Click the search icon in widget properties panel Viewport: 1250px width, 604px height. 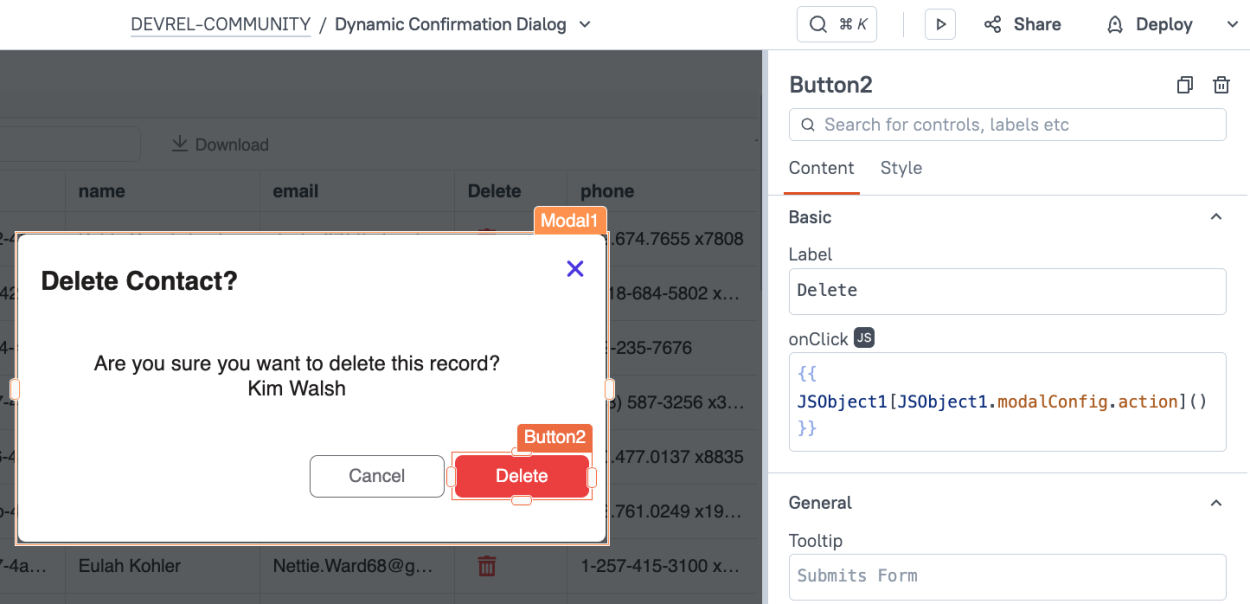pyautogui.click(x=807, y=124)
